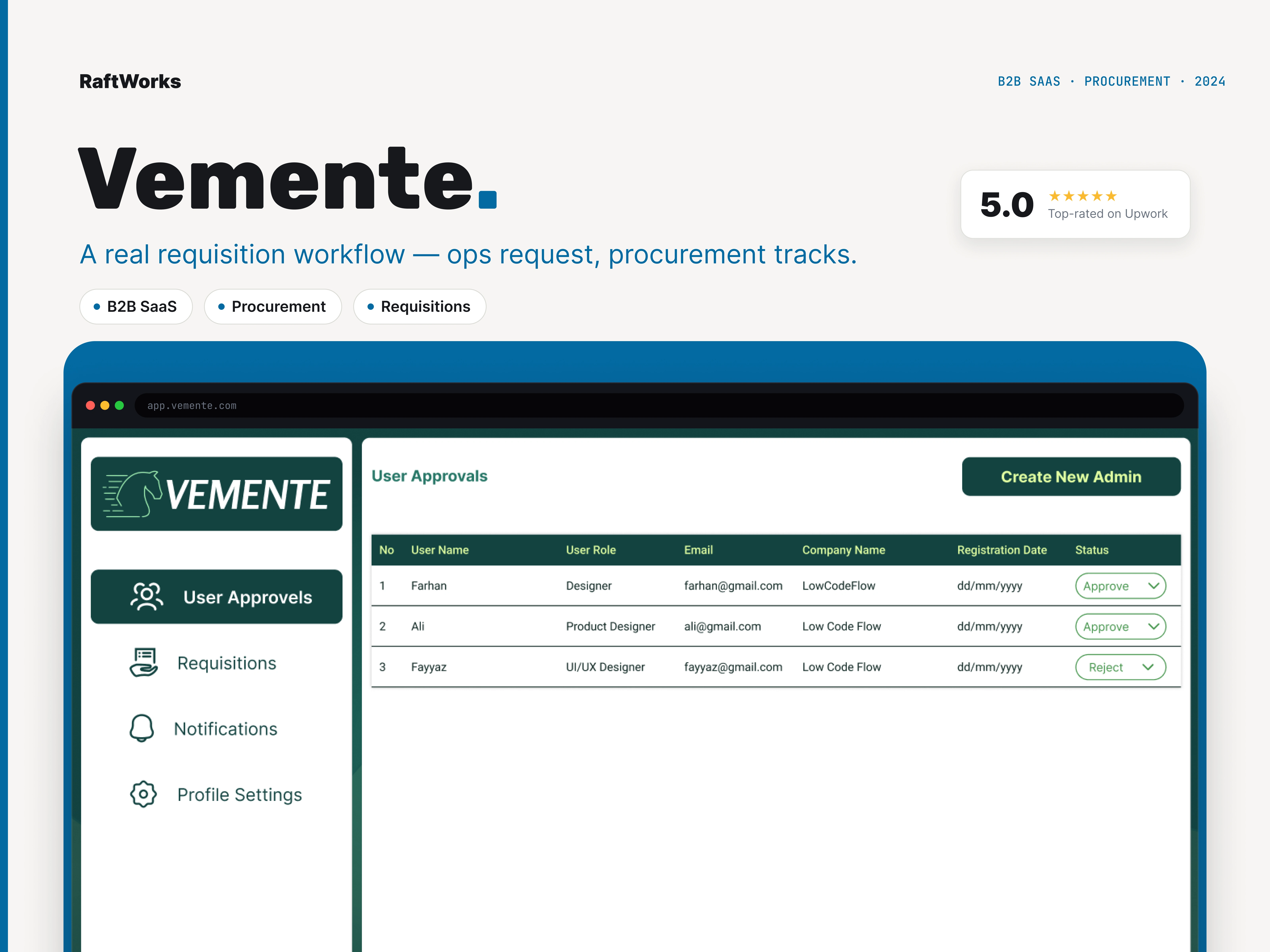Click the five-star rating stars

click(x=1083, y=196)
